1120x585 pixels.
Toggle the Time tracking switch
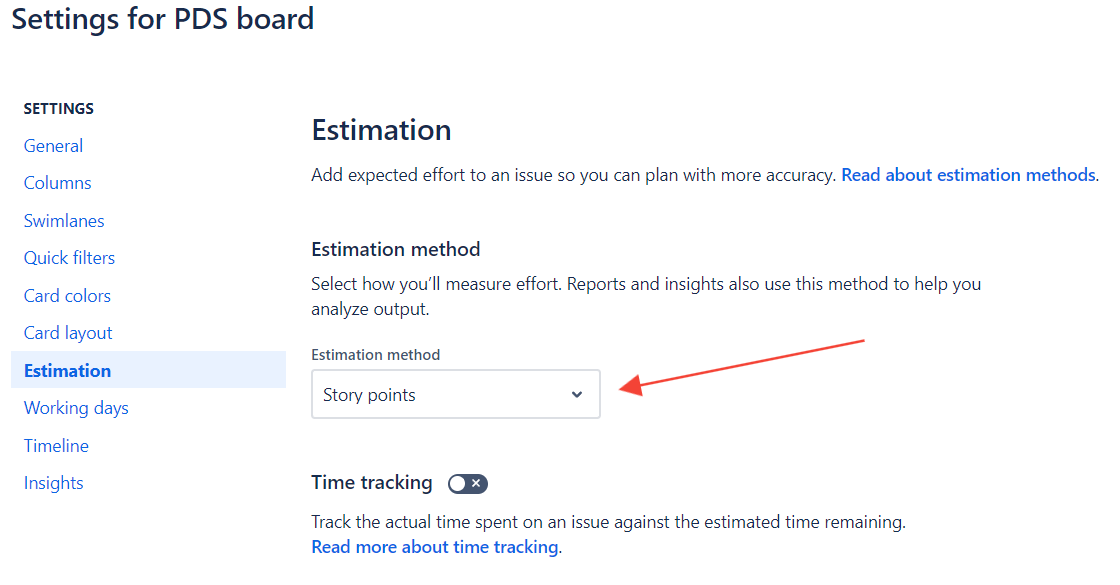click(x=467, y=484)
